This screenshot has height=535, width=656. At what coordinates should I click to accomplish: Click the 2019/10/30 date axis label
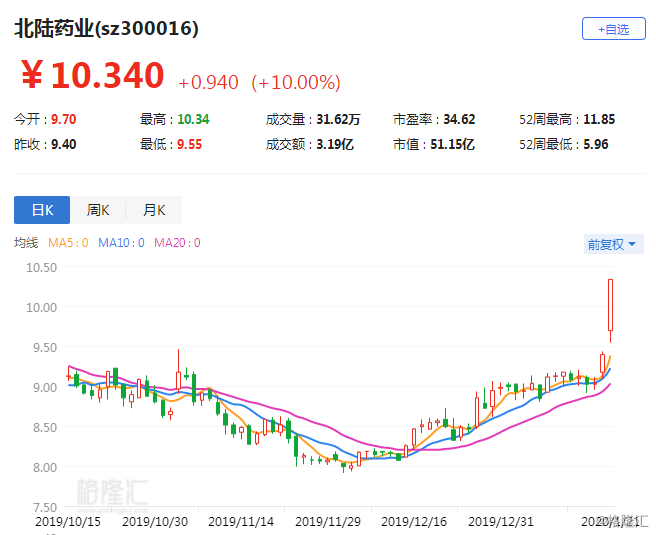[155, 522]
